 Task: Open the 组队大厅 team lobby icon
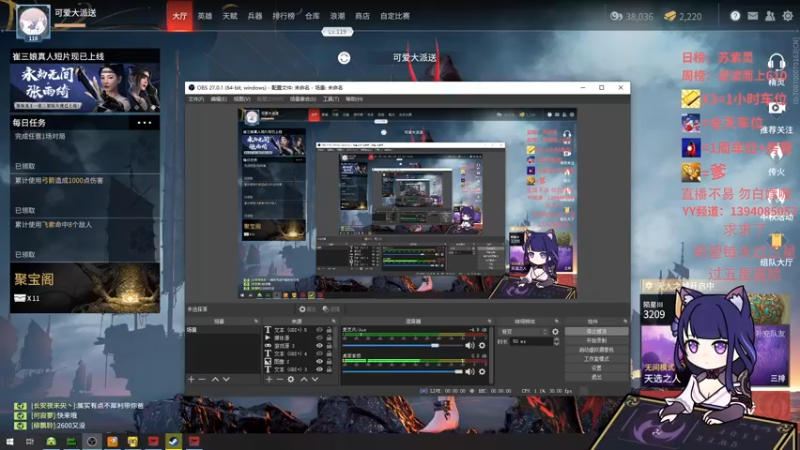point(776,241)
